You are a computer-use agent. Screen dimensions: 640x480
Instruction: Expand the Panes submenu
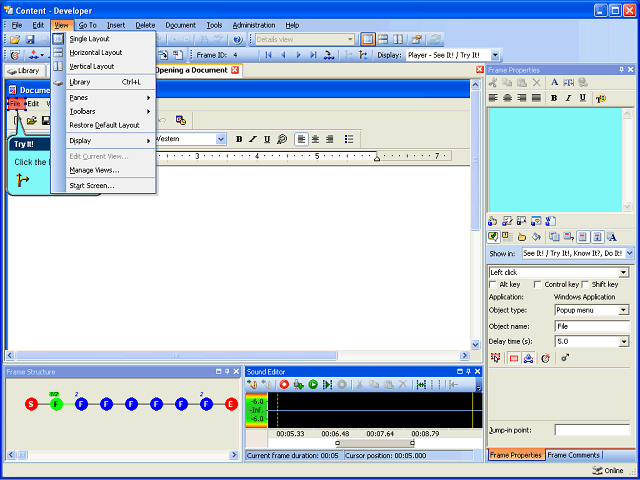(x=110, y=98)
